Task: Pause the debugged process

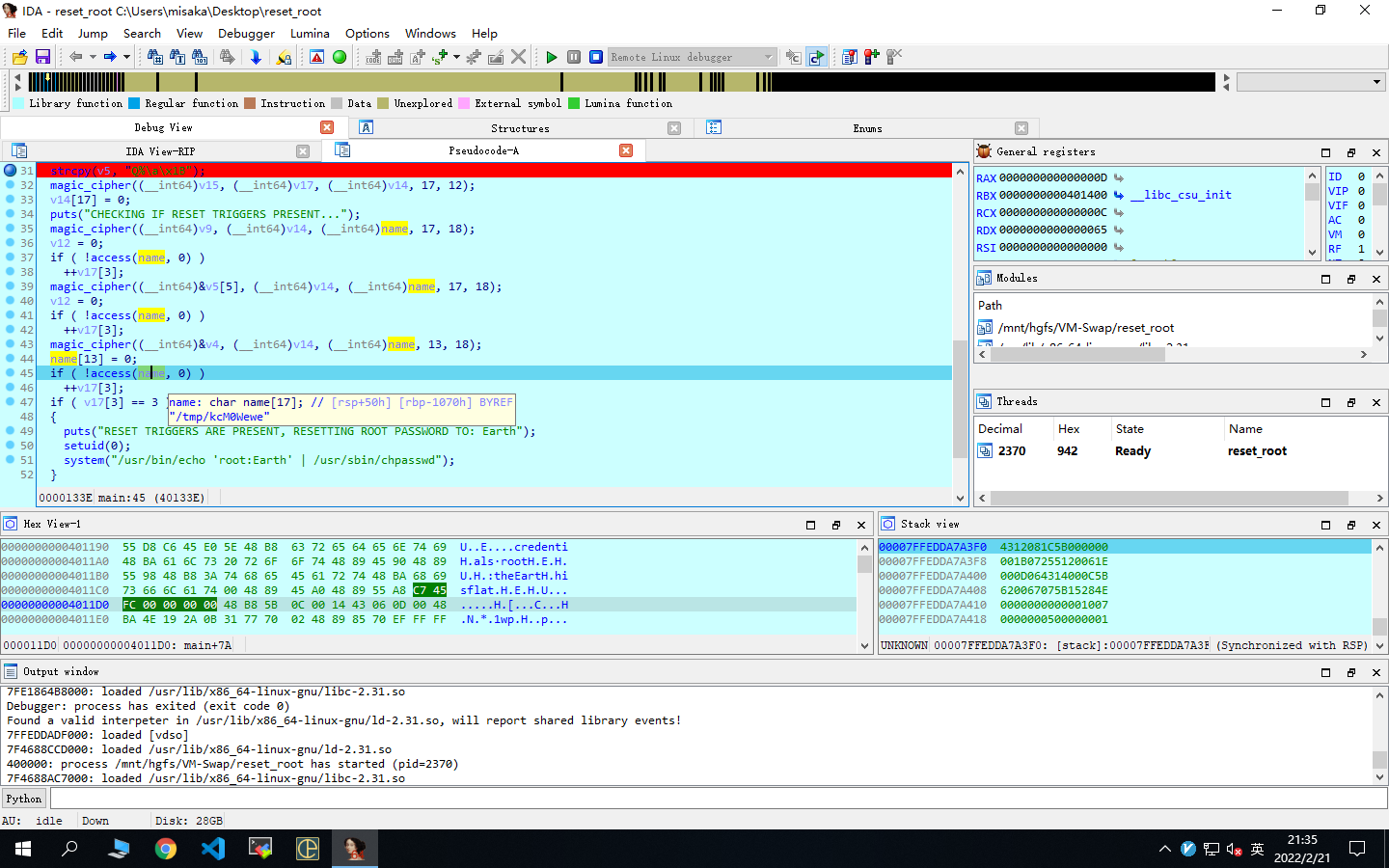Action: coord(574,58)
